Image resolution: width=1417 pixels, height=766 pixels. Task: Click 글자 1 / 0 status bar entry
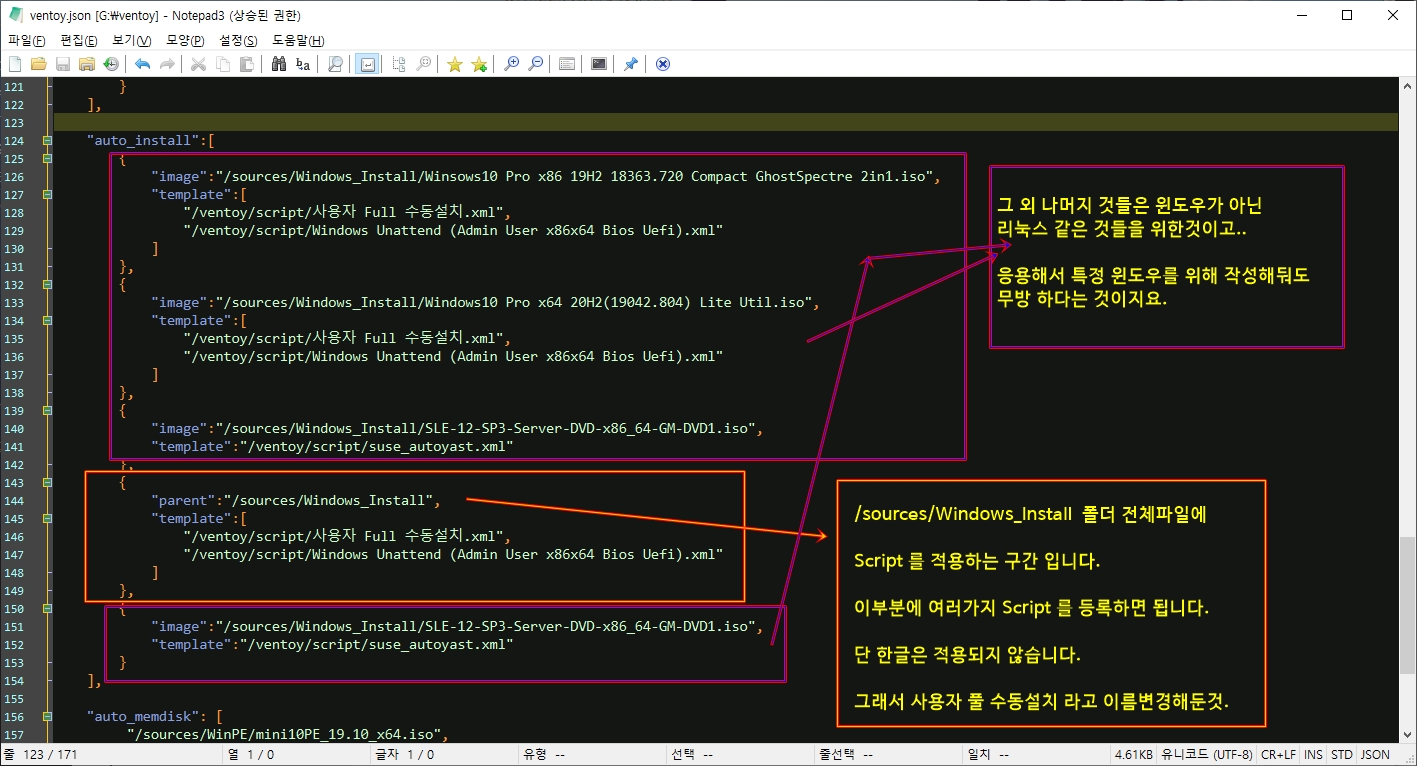(x=404, y=755)
